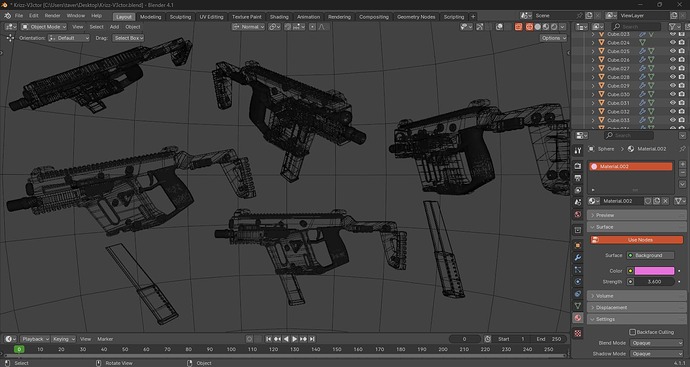Select wireframe viewport shading
The height and width of the screenshot is (367, 690).
(529, 27)
